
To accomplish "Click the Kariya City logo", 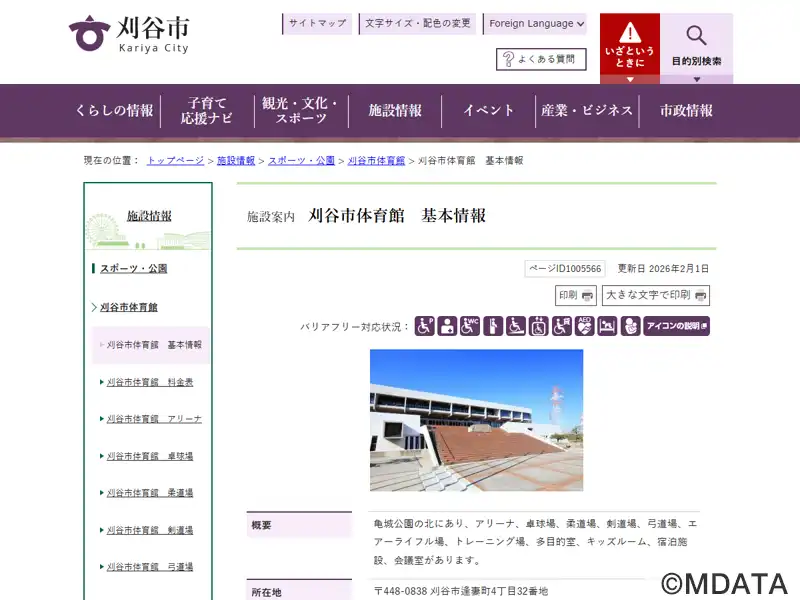I will coord(128,34).
